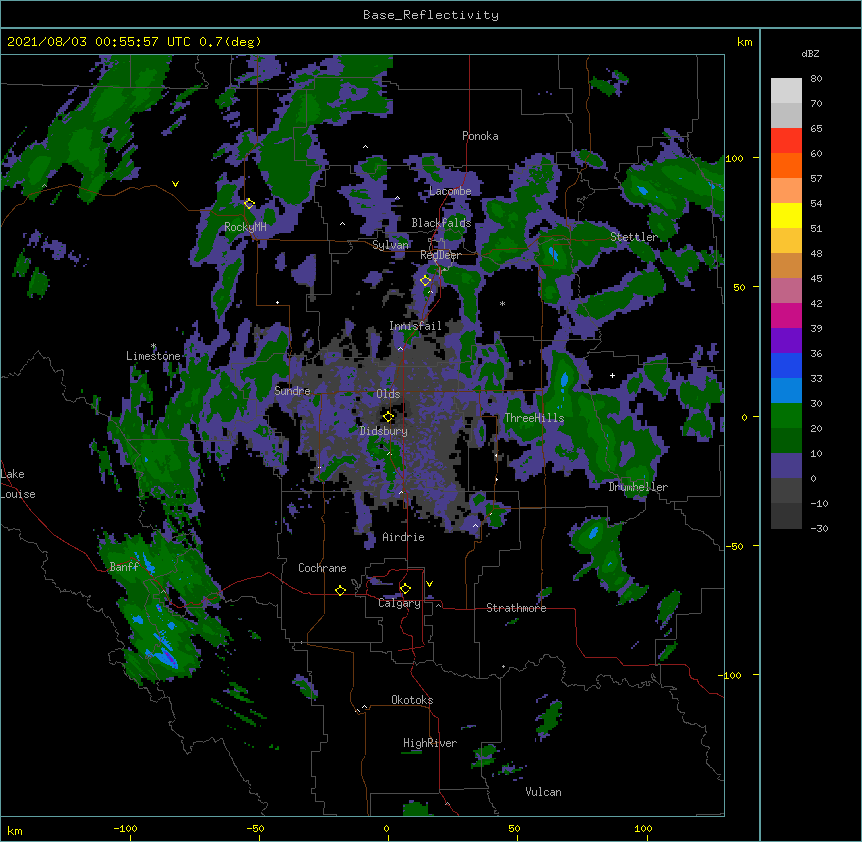
Task: Pick the magenta 42–39 dBZ legend swatch
Action: [786, 315]
